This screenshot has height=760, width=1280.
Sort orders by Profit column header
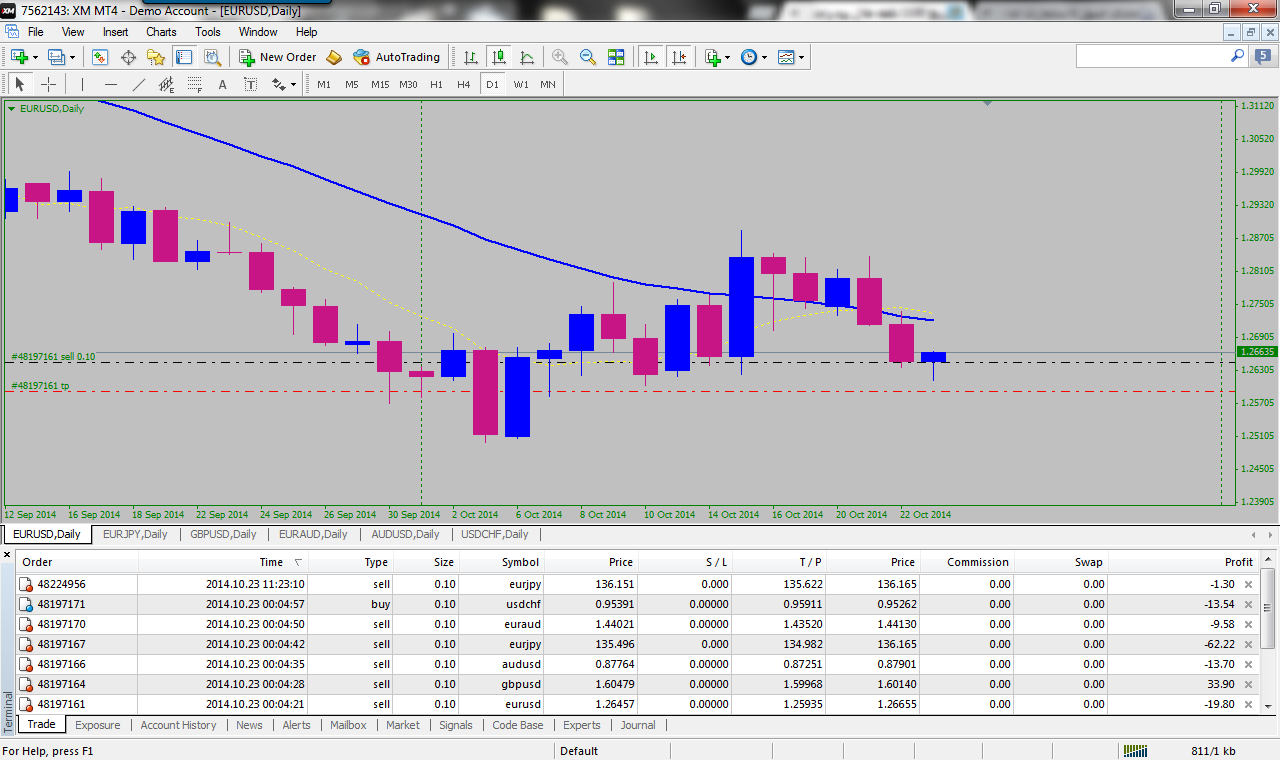coord(1184,562)
